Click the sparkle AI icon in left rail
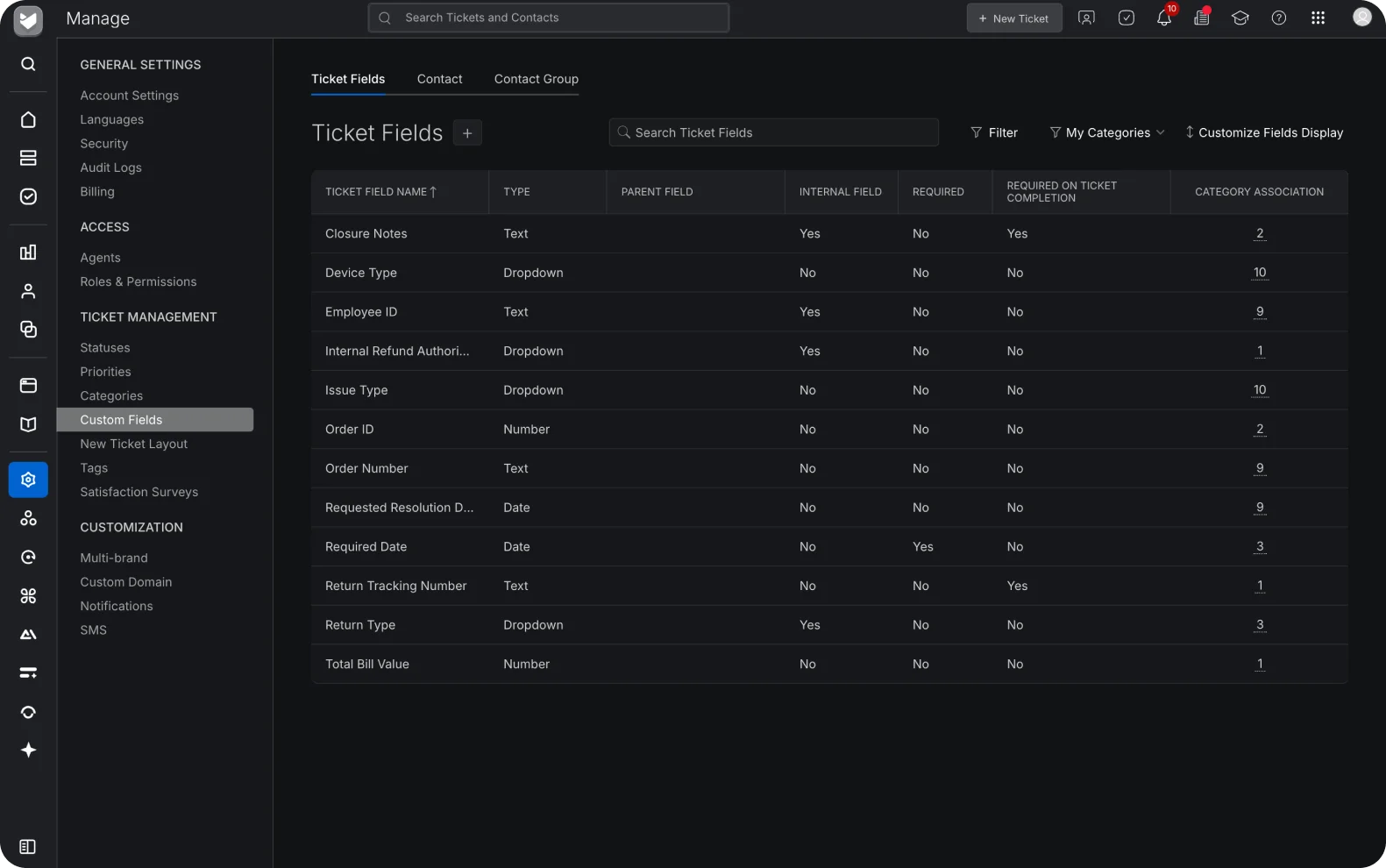Screen dimensions: 1386x868 [x=28, y=750]
